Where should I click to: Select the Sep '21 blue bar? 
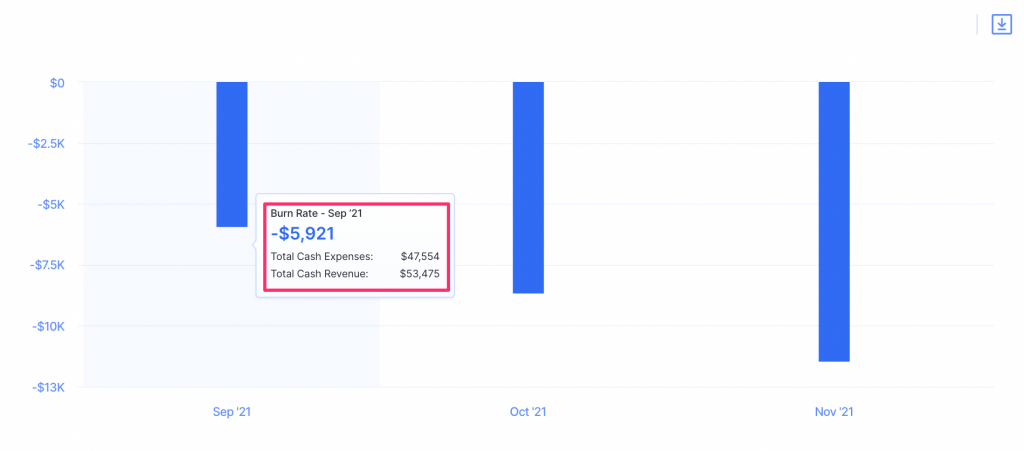pyautogui.click(x=232, y=154)
